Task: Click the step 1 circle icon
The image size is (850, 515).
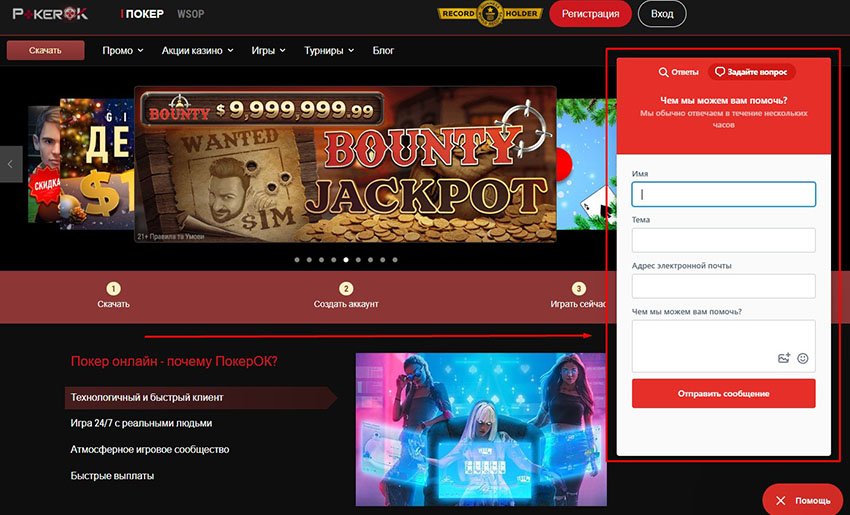Action: (x=113, y=288)
